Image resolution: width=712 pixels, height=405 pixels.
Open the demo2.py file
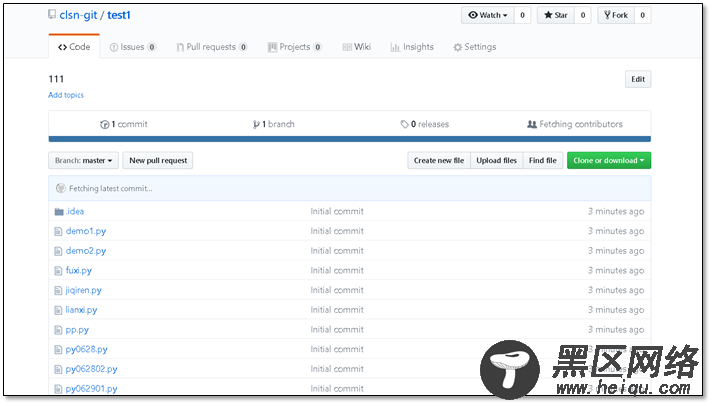click(x=86, y=251)
